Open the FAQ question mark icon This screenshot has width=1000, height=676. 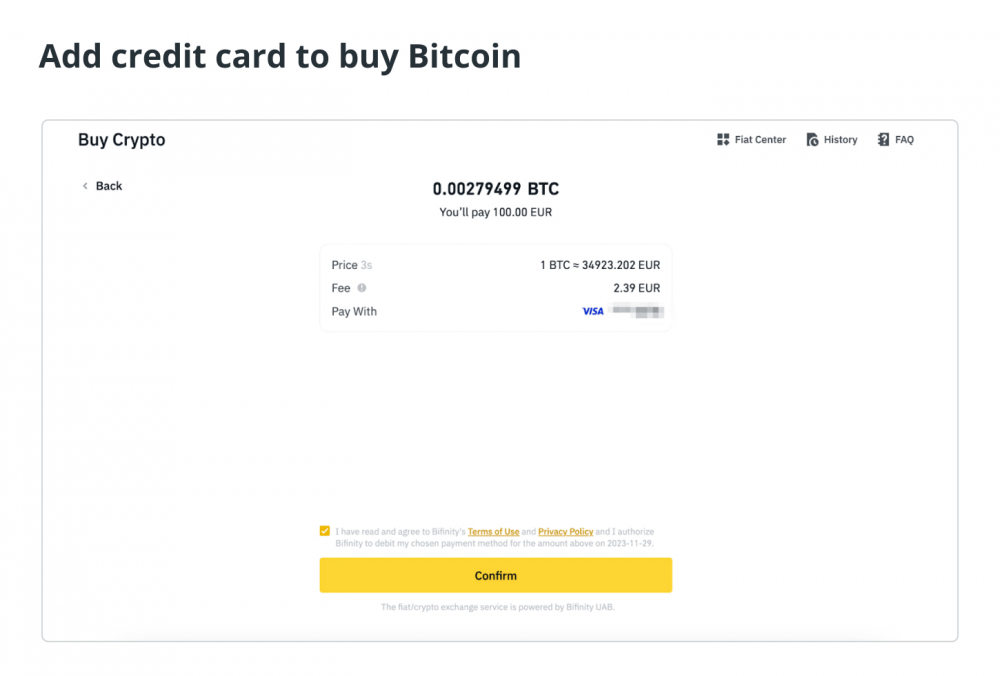[x=883, y=140]
